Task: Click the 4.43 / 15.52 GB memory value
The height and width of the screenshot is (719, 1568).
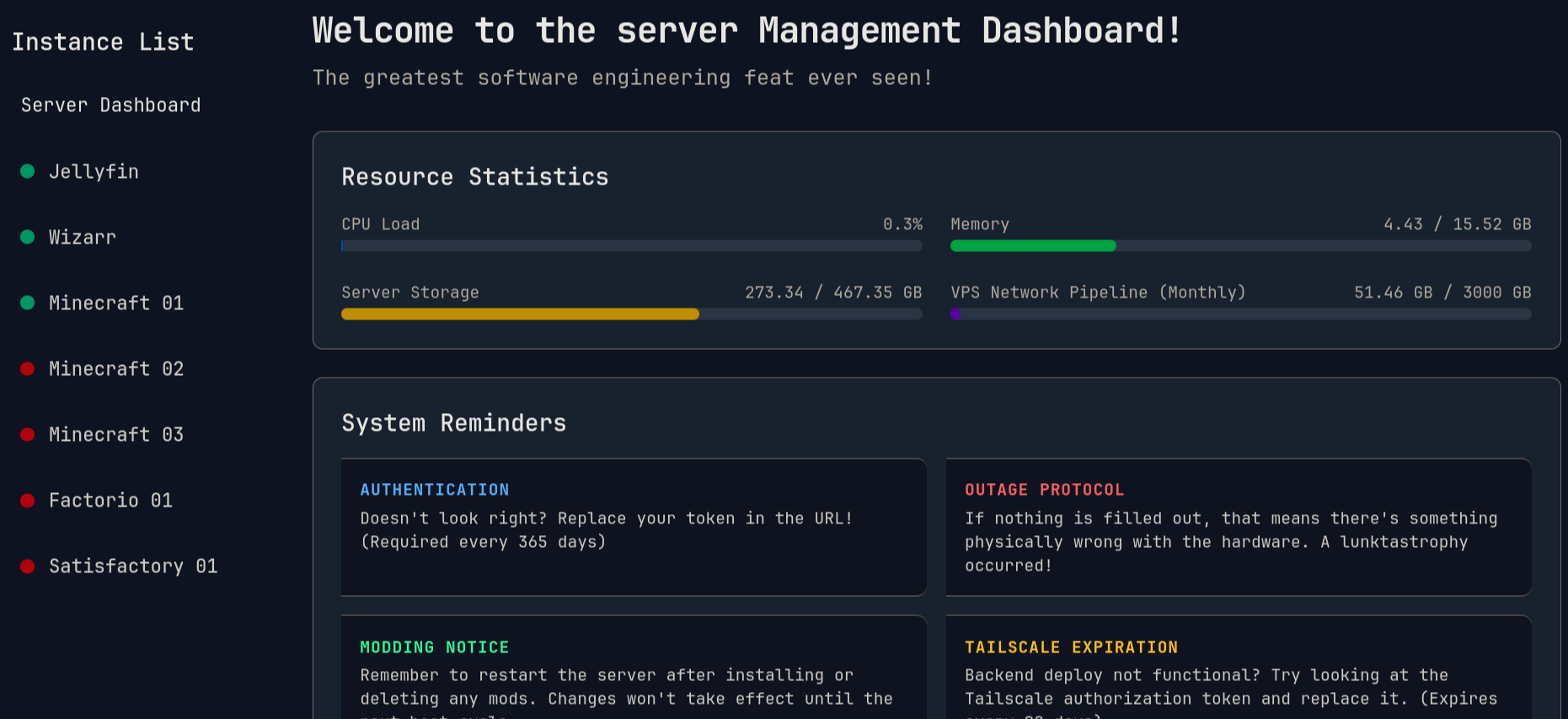Action: tap(1458, 224)
